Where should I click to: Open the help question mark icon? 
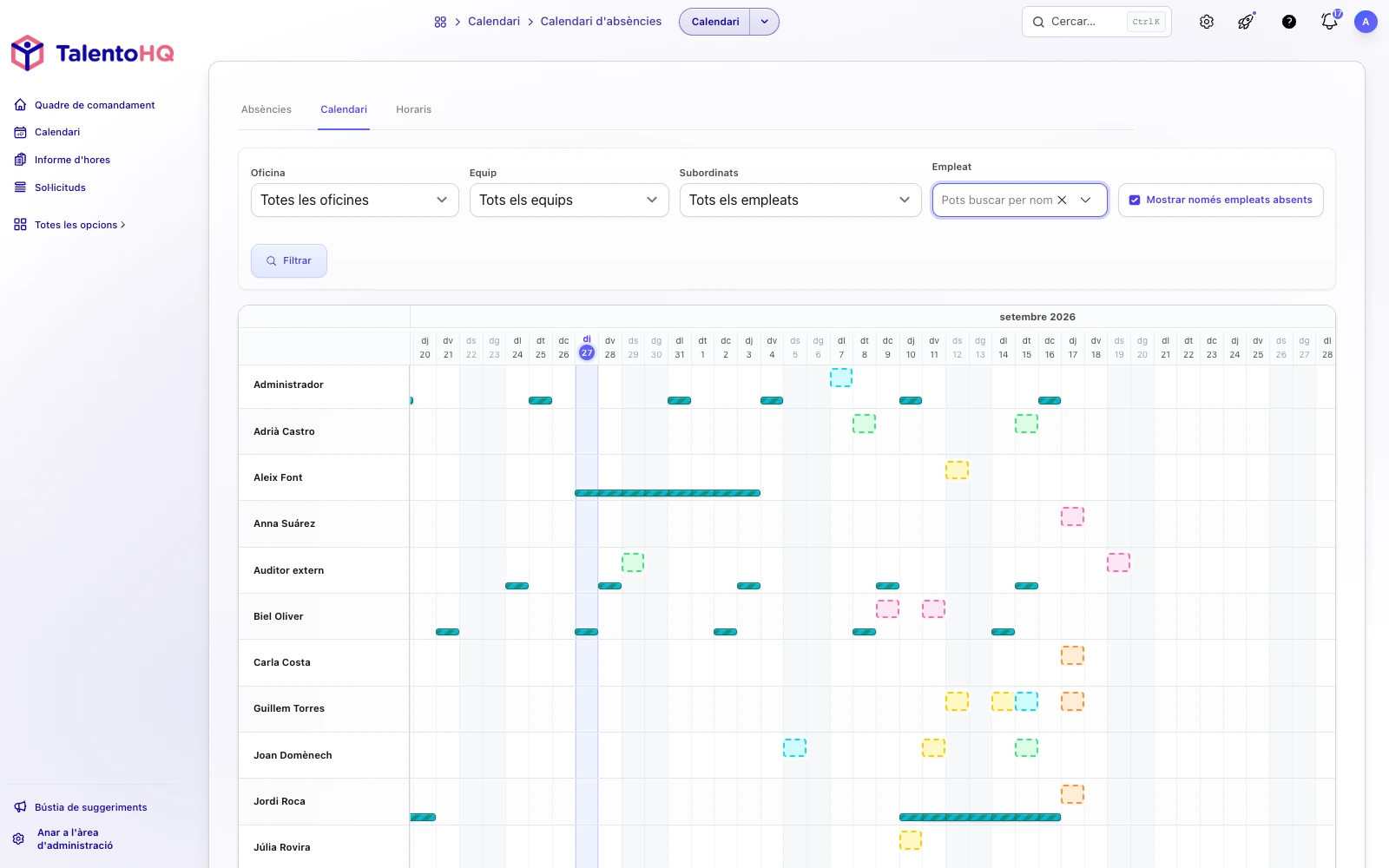point(1289,22)
